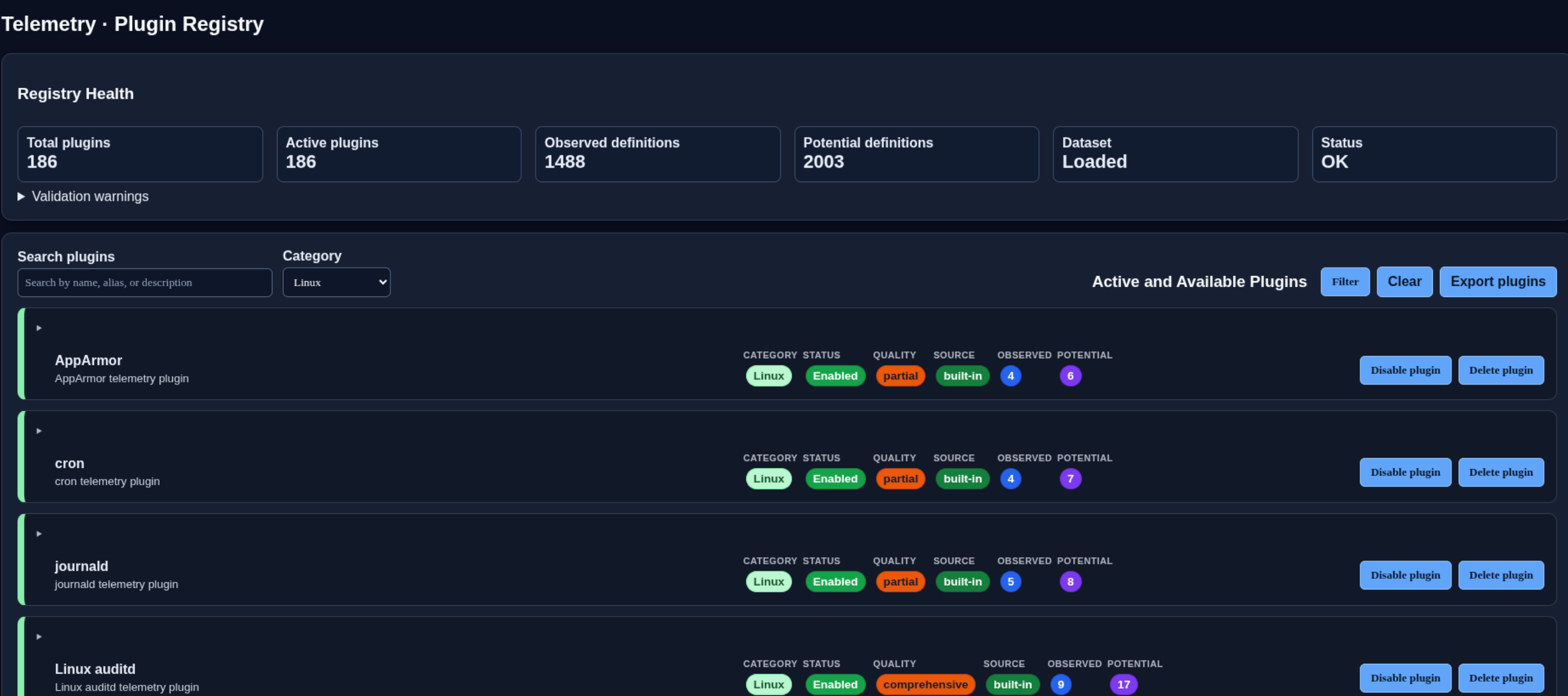Disable the Linux auditd plugin
This screenshot has height=696, width=1568.
pyautogui.click(x=1405, y=678)
